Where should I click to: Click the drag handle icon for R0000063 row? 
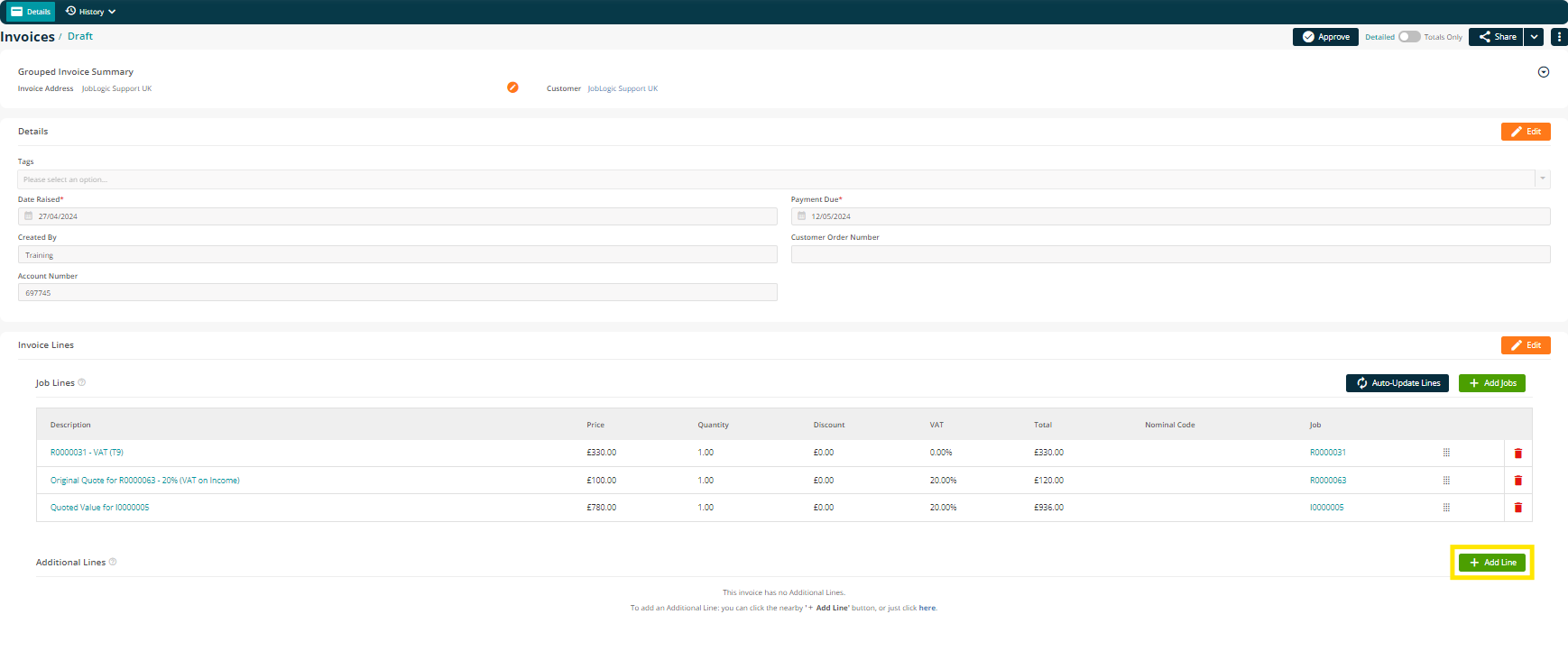click(x=1446, y=481)
